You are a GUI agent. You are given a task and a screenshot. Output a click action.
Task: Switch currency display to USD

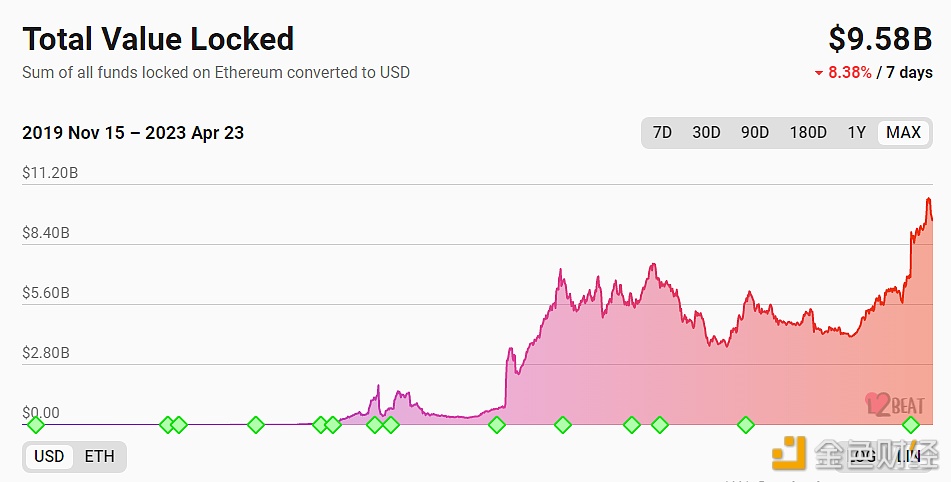click(49, 457)
